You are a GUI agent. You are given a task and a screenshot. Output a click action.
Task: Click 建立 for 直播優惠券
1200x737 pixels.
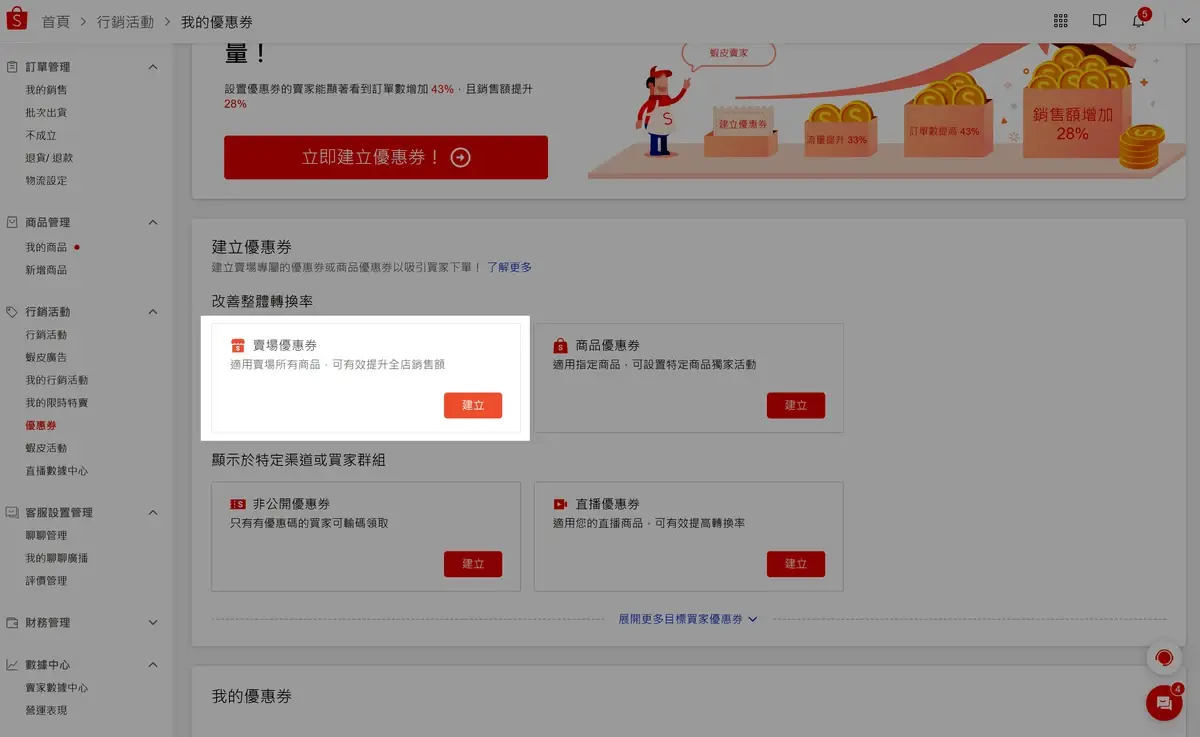coord(796,564)
